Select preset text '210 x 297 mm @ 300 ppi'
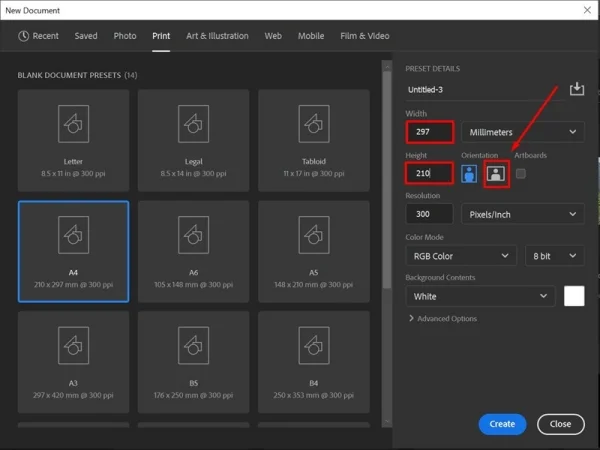600x450 pixels. (x=73, y=285)
